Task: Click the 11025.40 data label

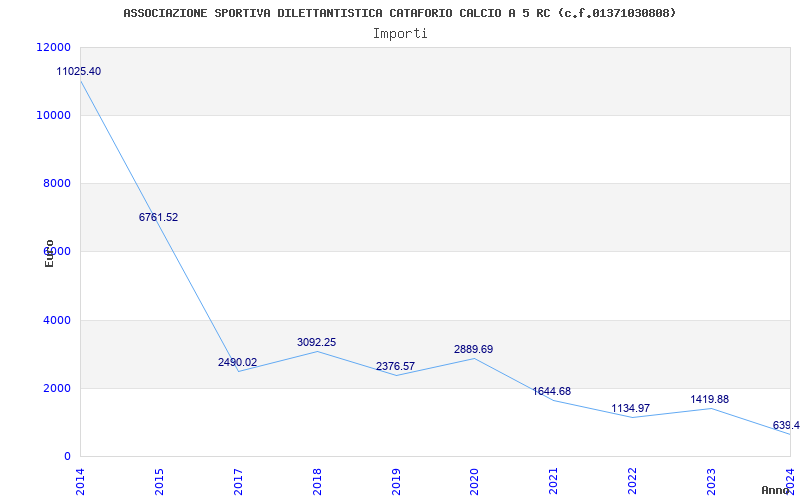Action: pyautogui.click(x=79, y=71)
